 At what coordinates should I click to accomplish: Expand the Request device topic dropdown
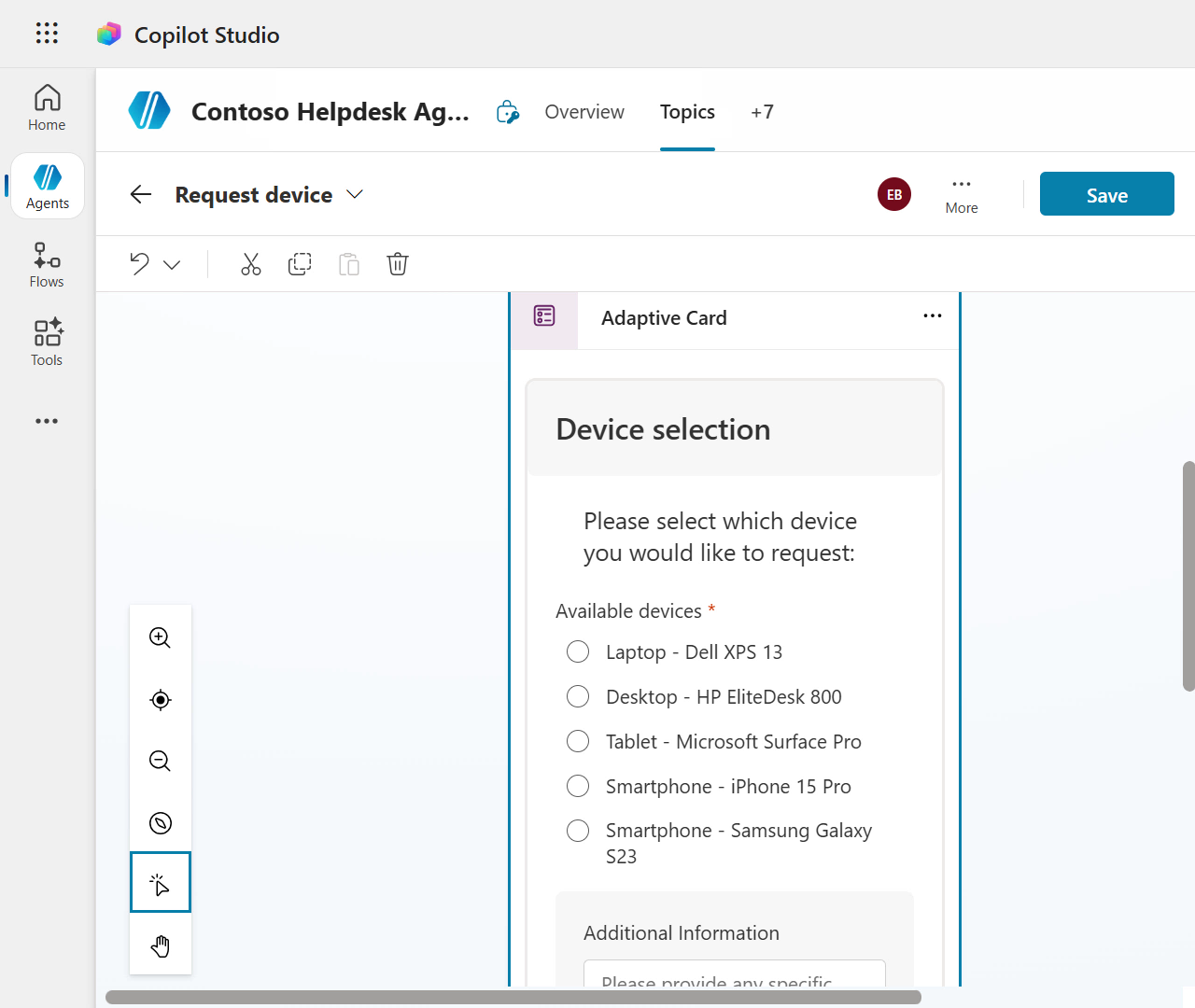tap(355, 194)
